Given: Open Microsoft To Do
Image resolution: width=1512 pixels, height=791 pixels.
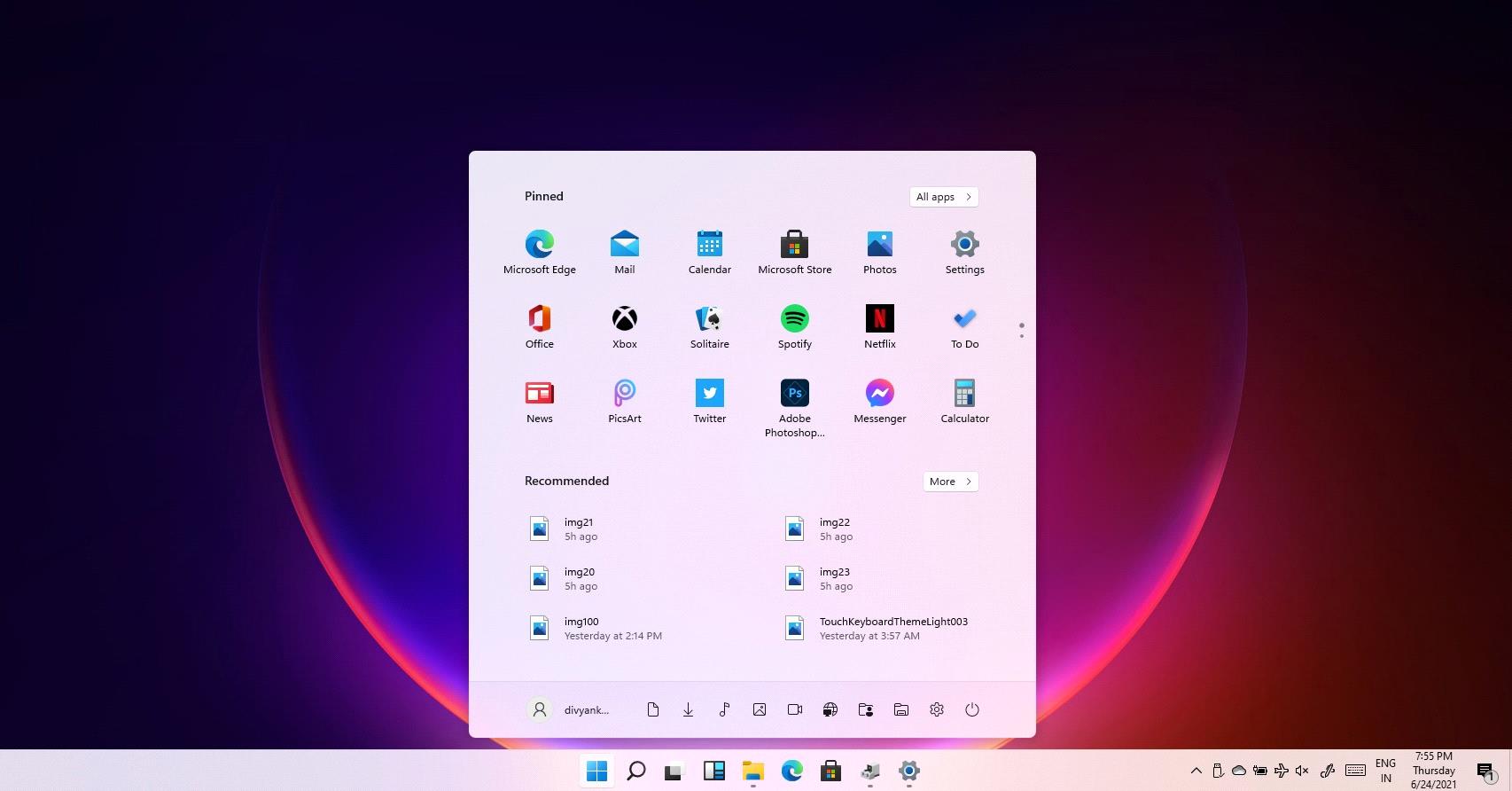Looking at the screenshot, I should [x=964, y=327].
